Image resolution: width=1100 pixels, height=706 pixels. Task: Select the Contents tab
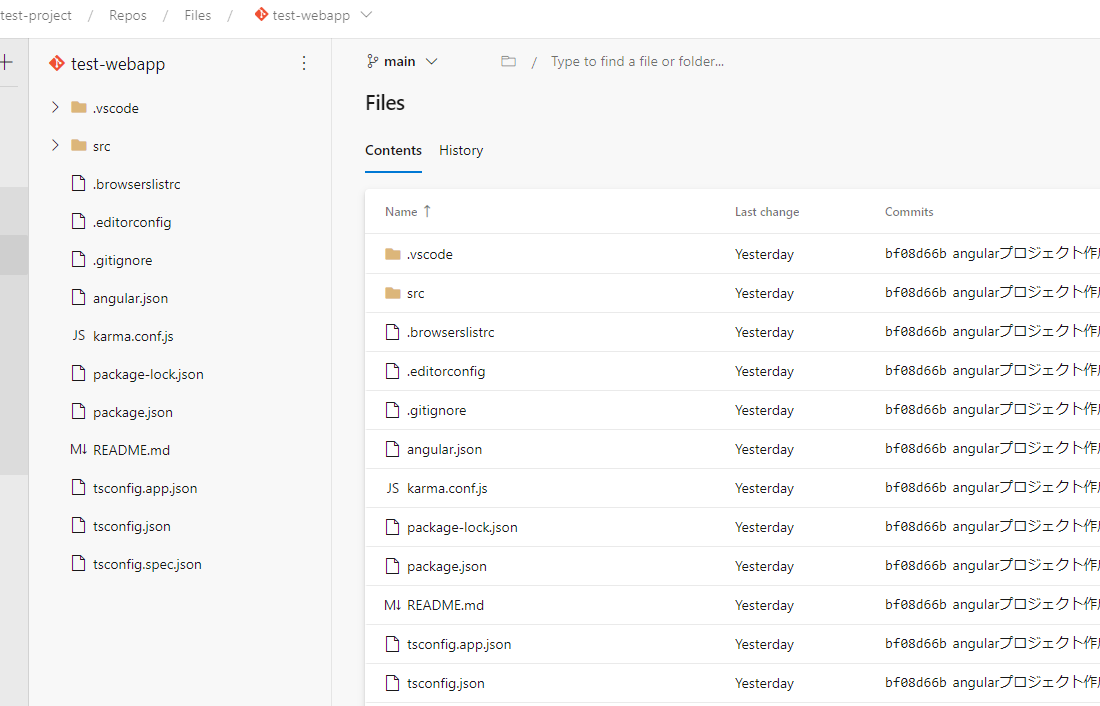pos(393,151)
